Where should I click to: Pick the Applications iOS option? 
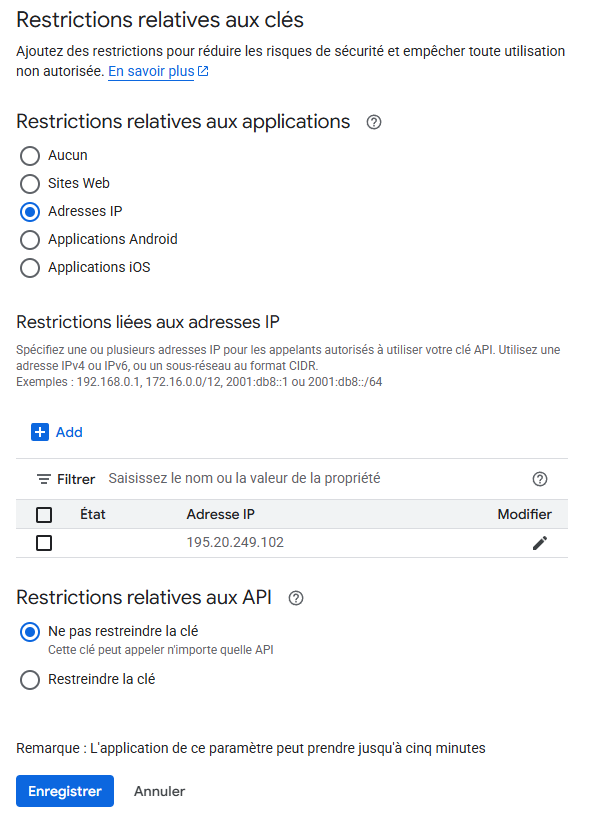(30, 267)
